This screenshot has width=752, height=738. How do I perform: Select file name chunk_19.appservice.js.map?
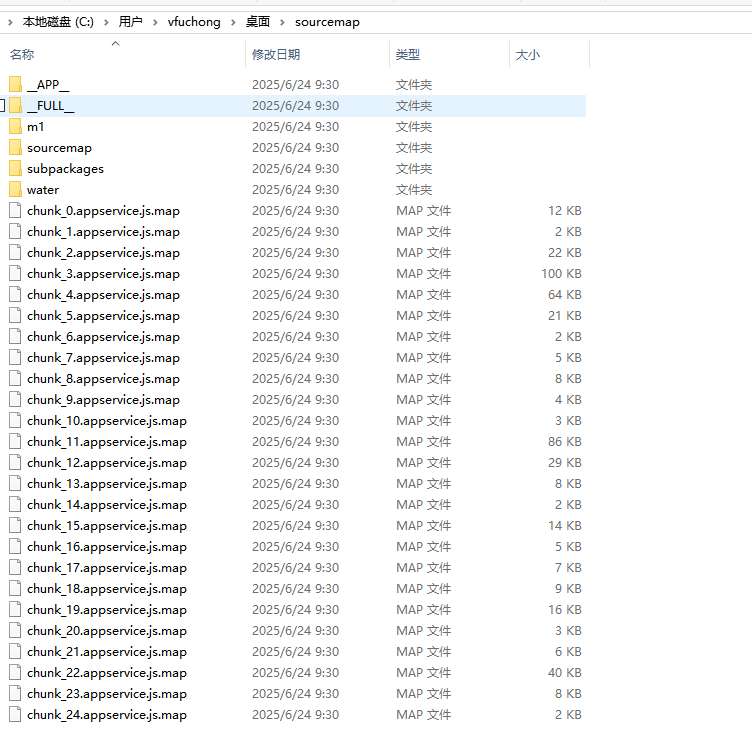pos(106,610)
